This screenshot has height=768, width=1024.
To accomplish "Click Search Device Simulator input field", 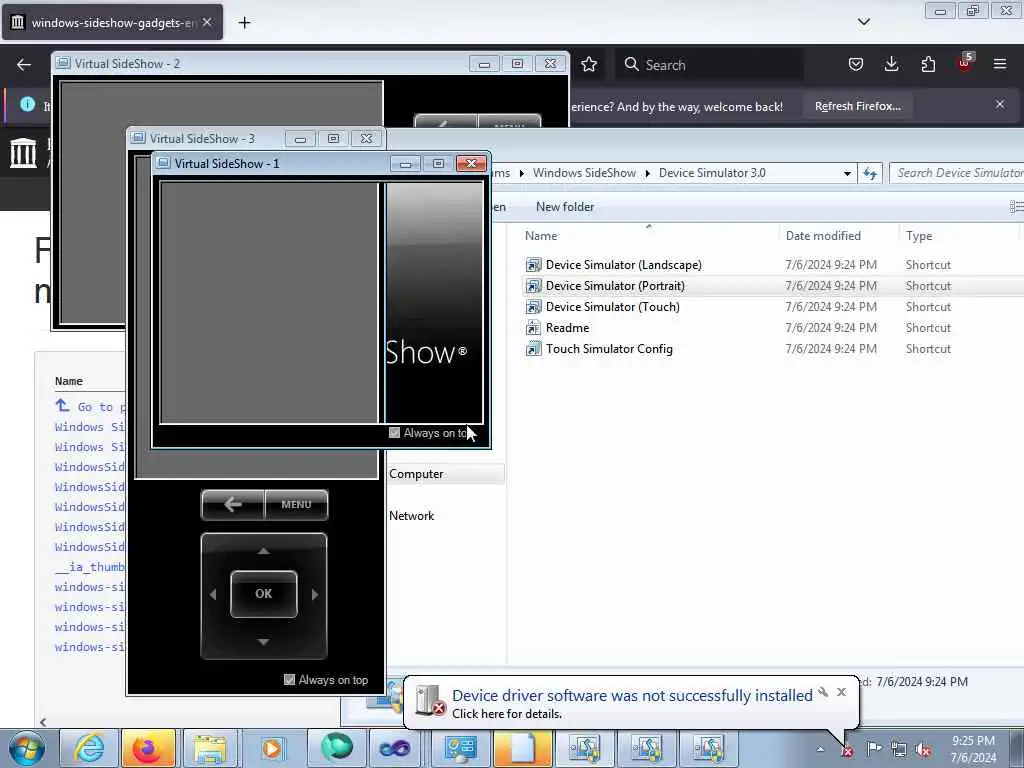I will point(956,172).
